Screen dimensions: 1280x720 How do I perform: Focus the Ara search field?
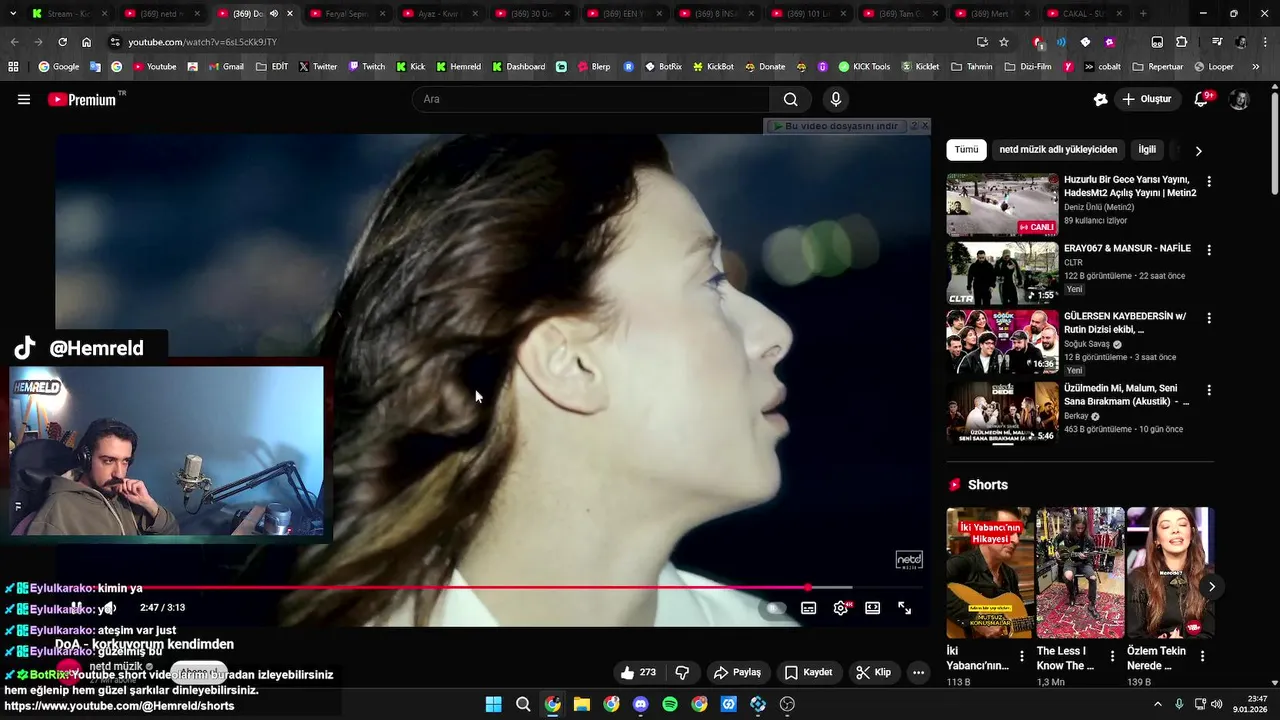point(591,99)
